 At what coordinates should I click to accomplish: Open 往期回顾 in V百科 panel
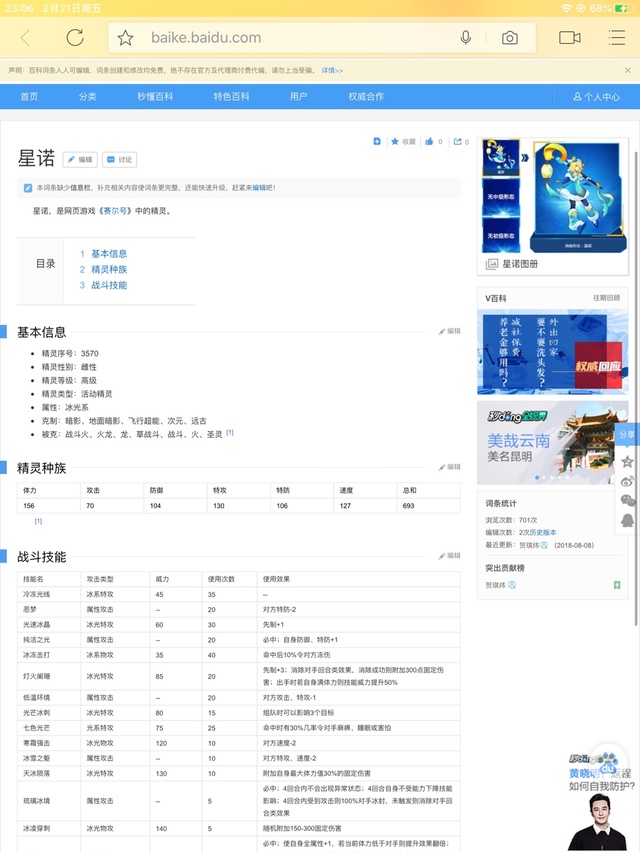click(x=606, y=298)
